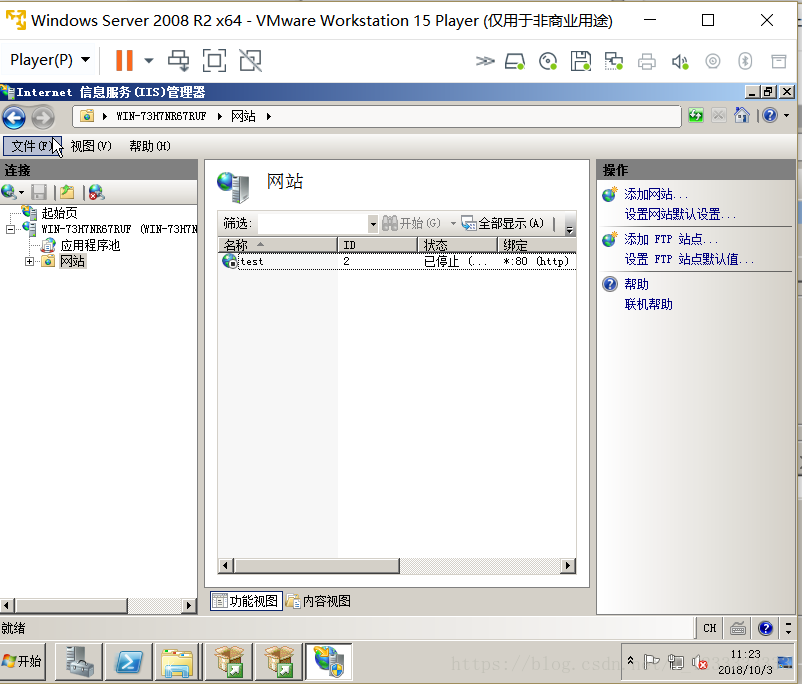Sort by the 绑定 column header
802x684 pixels.
pos(537,245)
